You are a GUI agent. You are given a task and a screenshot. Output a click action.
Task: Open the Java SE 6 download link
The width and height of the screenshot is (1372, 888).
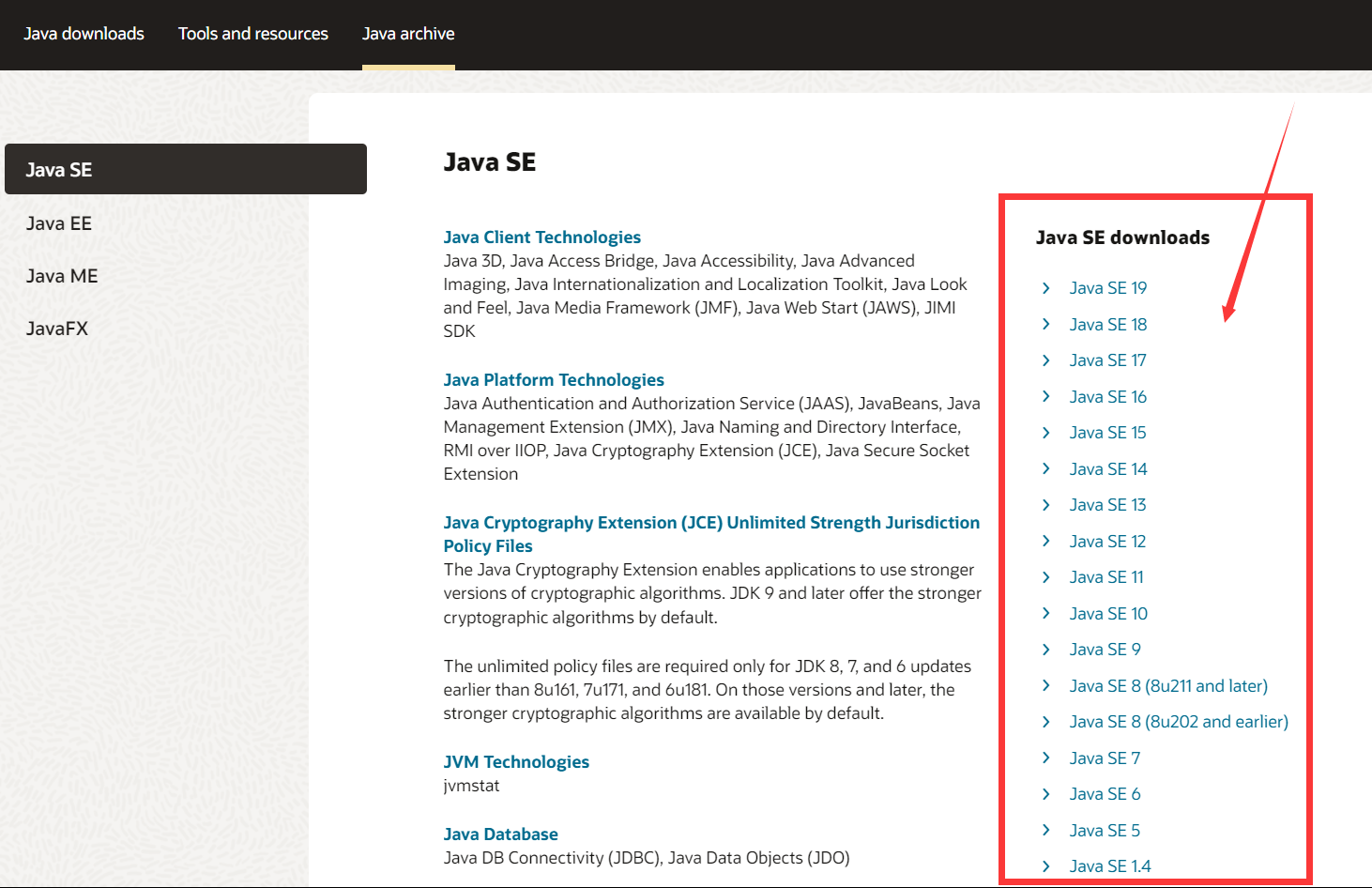pos(1105,794)
